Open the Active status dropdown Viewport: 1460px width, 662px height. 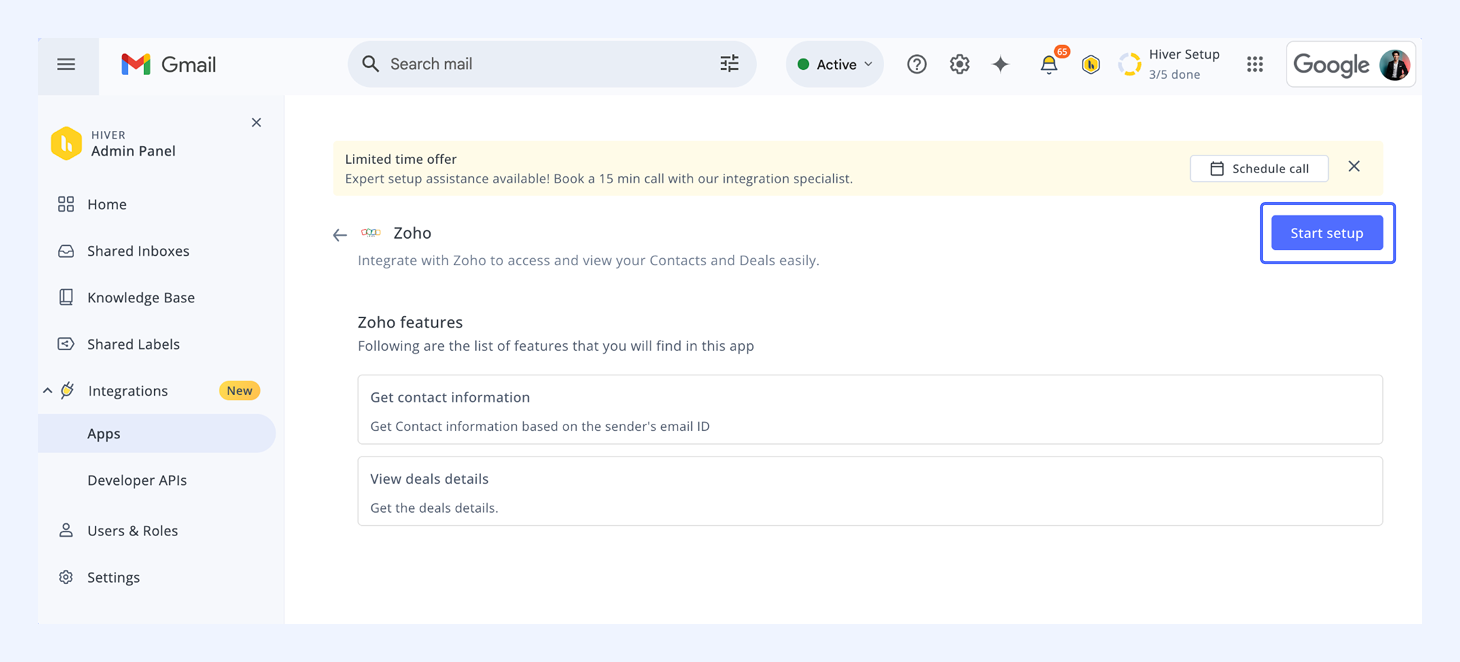834,64
